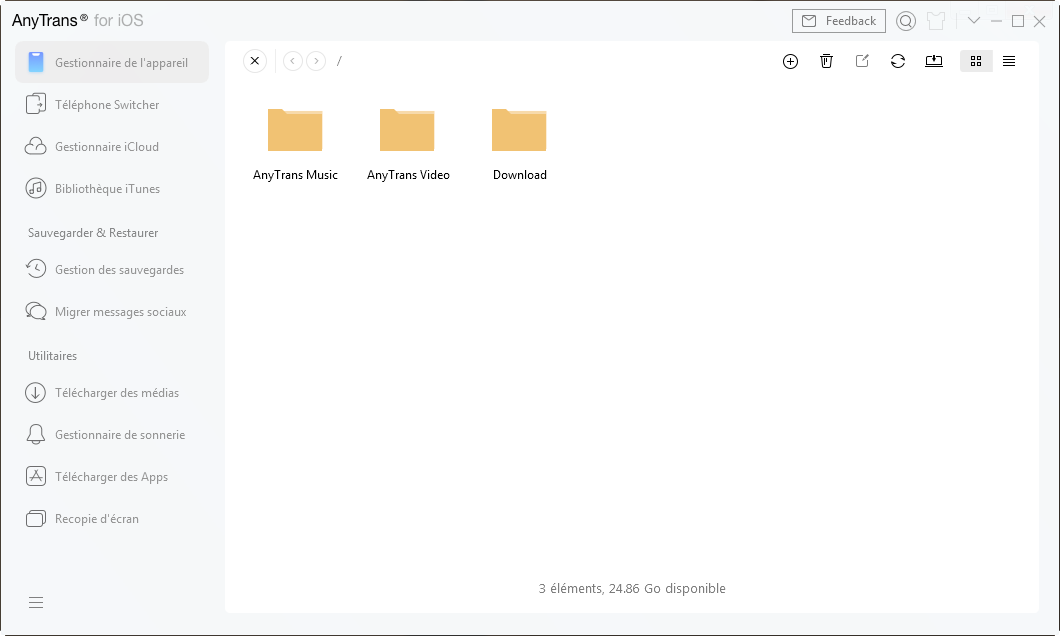The height and width of the screenshot is (636, 1060).
Task: Click the trash delete toolbar icon
Action: [826, 61]
